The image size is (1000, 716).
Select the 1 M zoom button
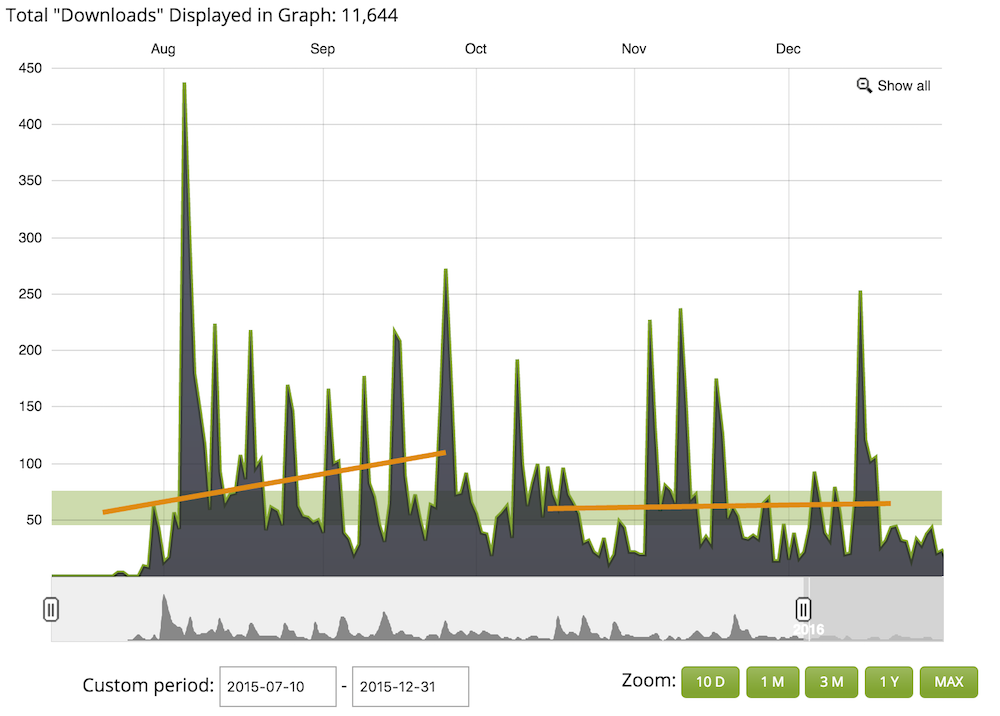(x=772, y=682)
